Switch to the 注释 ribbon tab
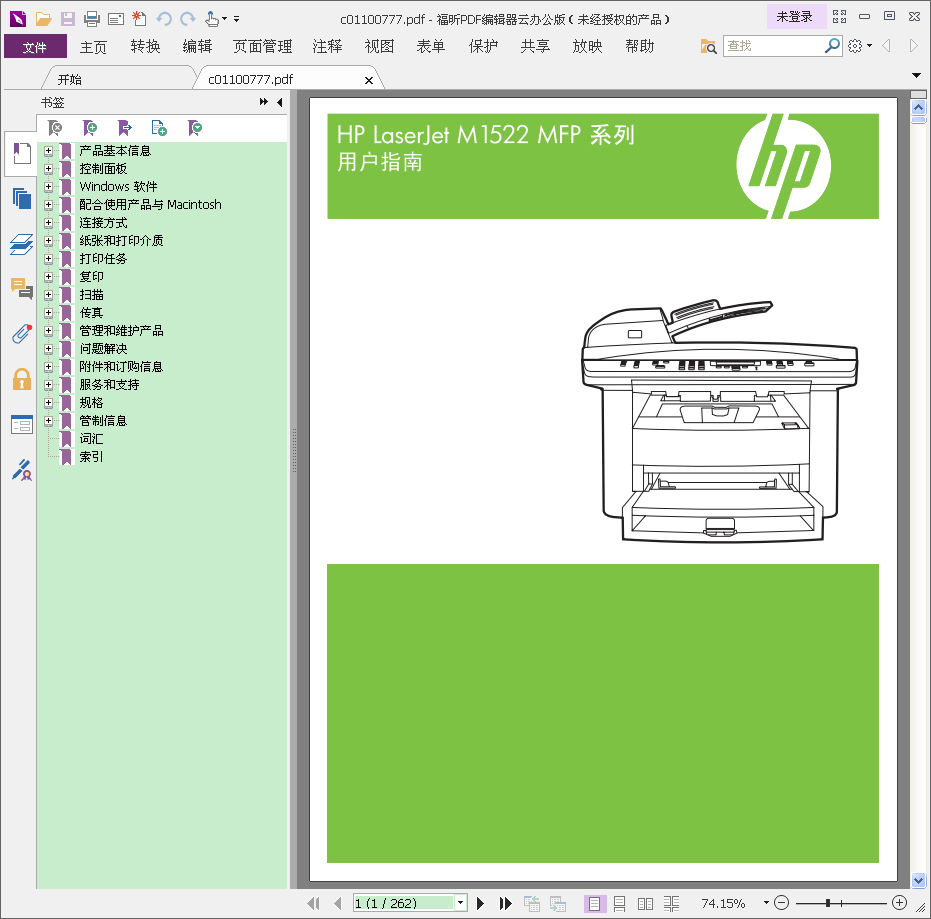931x919 pixels. (327, 46)
